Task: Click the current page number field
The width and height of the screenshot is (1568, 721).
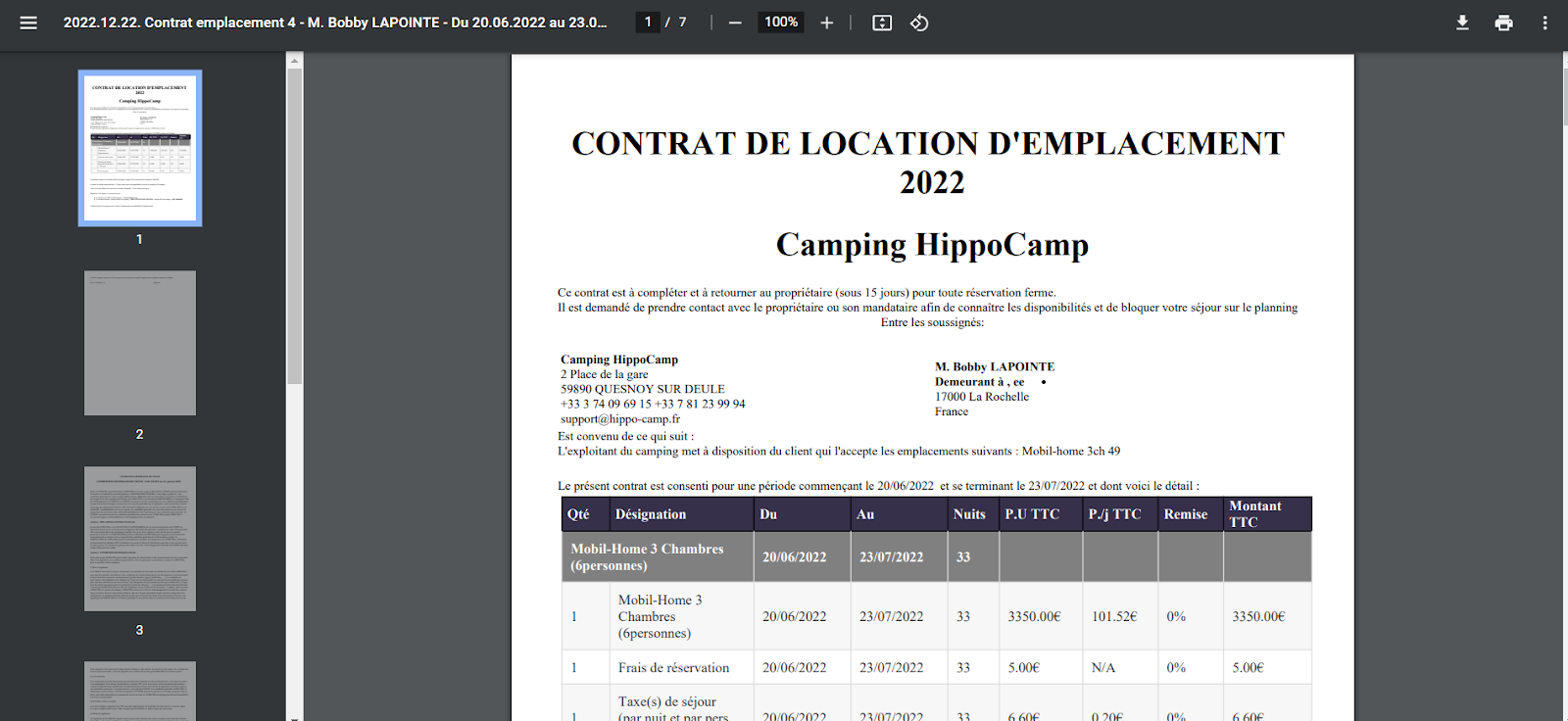Action: click(x=648, y=23)
